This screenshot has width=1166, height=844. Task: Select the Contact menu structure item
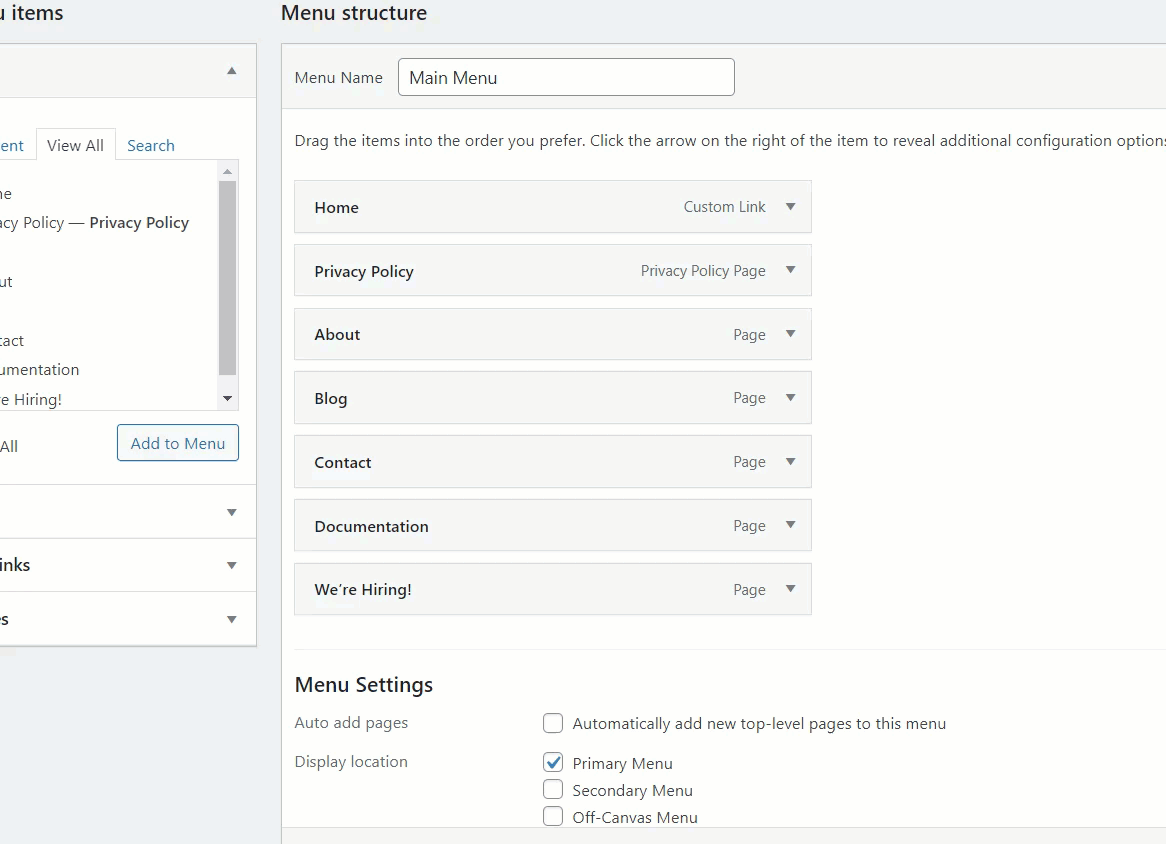553,462
